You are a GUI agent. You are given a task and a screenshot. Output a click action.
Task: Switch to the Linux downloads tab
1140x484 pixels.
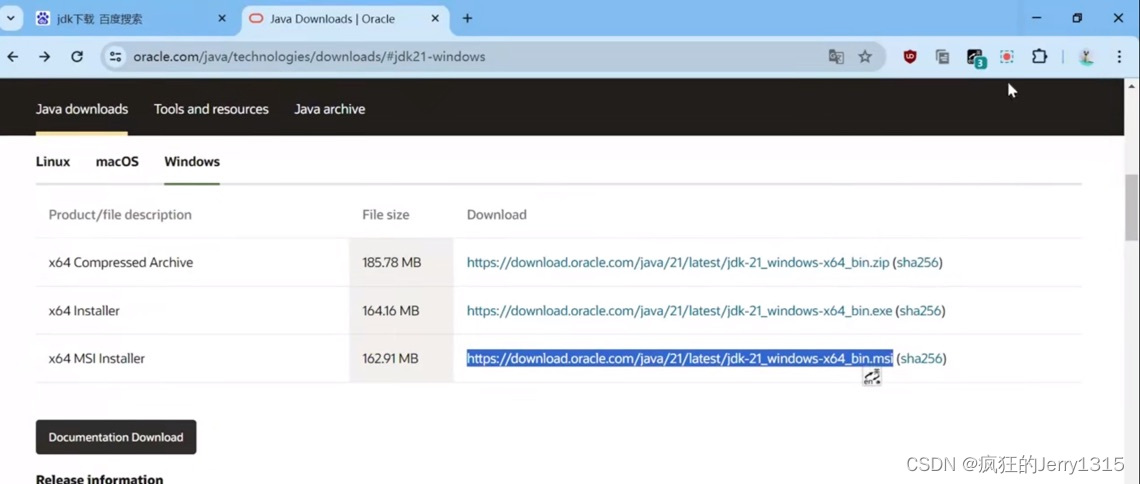coord(53,161)
